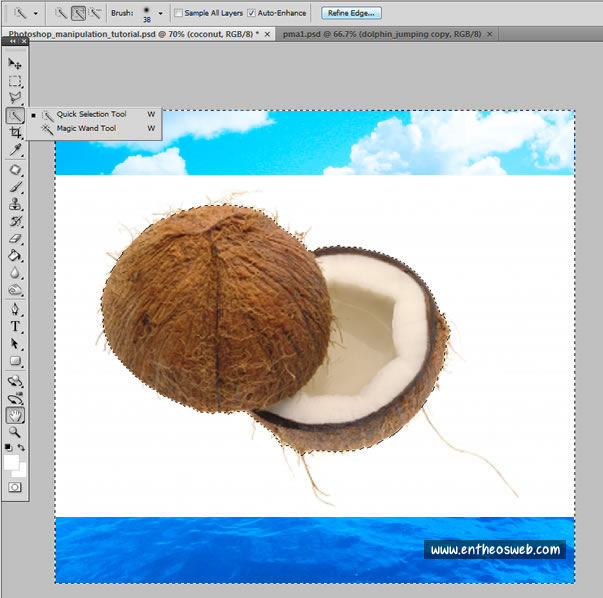The height and width of the screenshot is (598, 603).
Task: Choose the Clone Stamp tool
Action: (15, 204)
